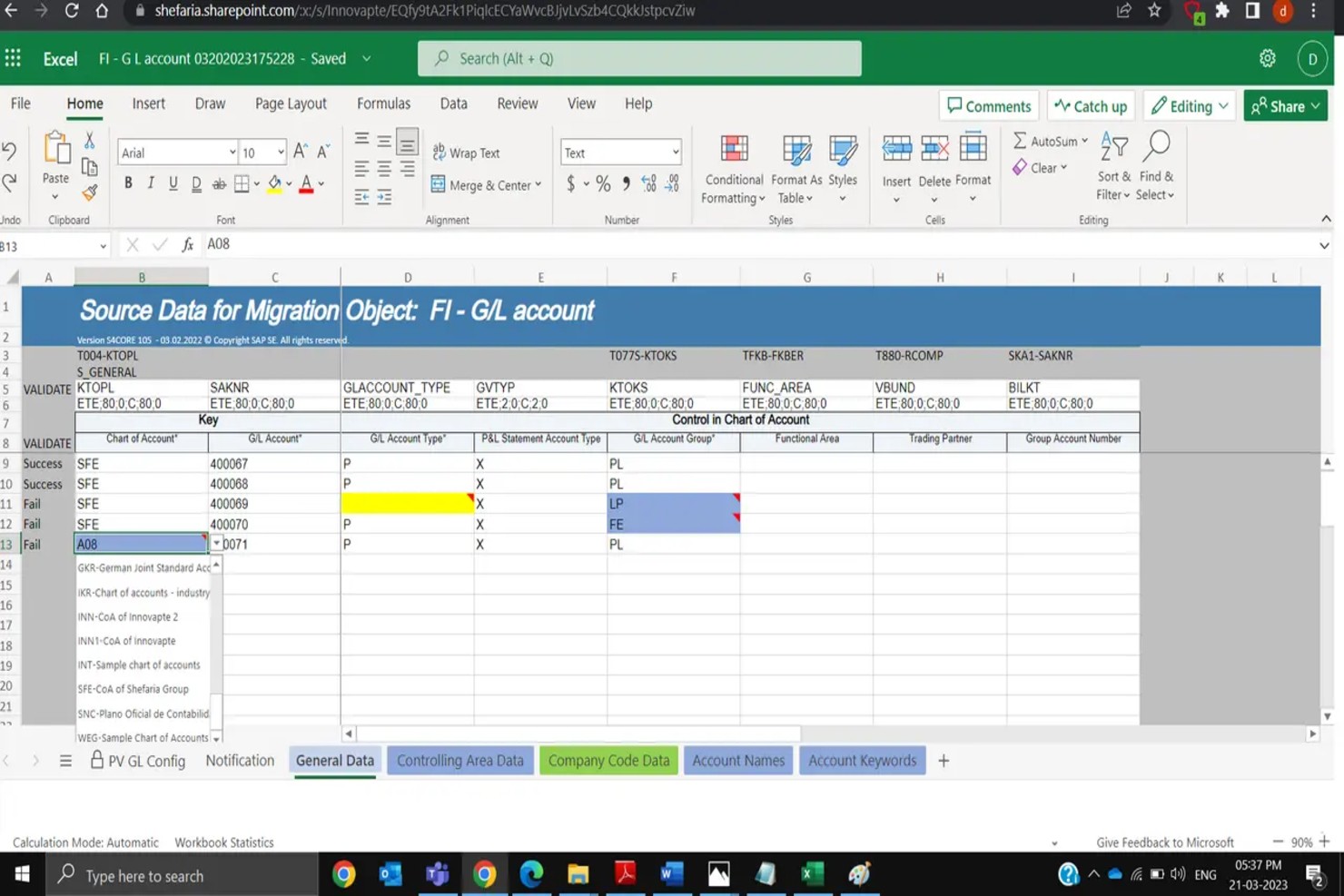Switch to the Insert ribbon tab
Viewport: 1344px width, 896px height.
coord(149,103)
